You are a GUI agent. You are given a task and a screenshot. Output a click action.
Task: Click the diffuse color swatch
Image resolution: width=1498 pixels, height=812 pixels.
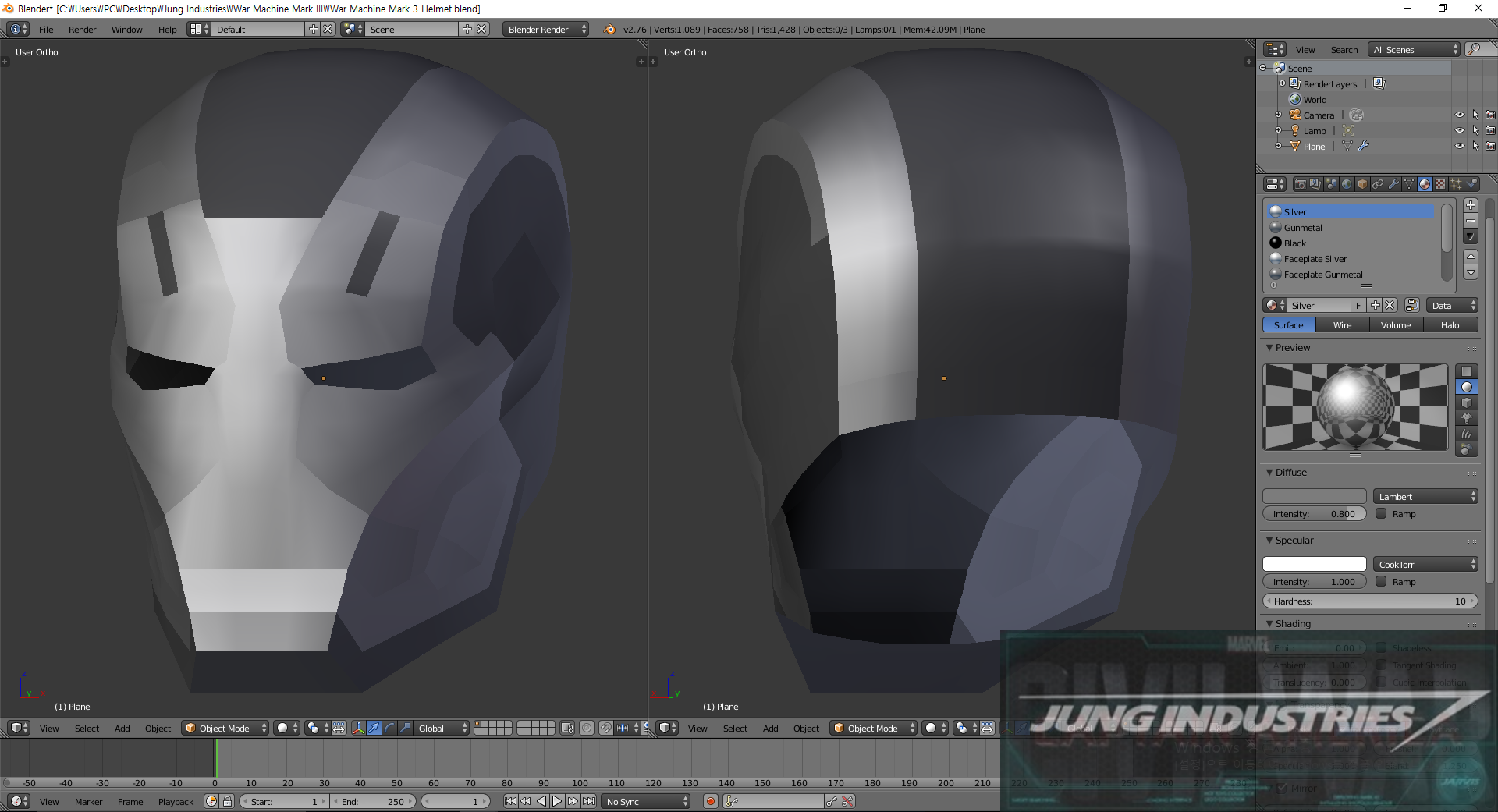click(x=1314, y=496)
